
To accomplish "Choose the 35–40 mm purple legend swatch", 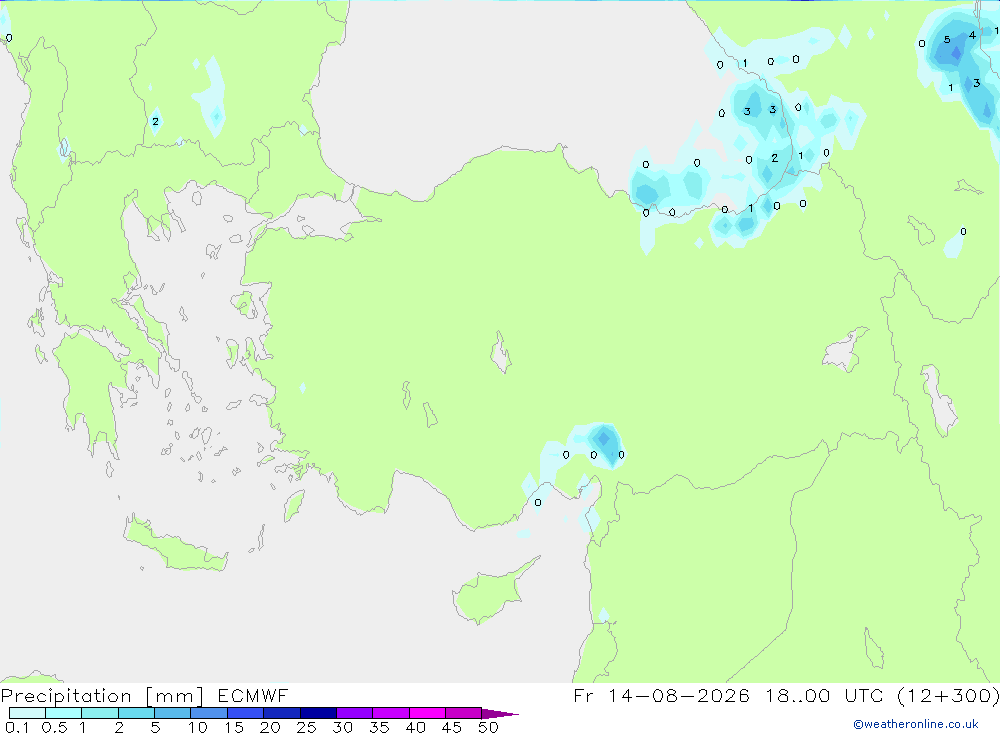I will 390,713.
